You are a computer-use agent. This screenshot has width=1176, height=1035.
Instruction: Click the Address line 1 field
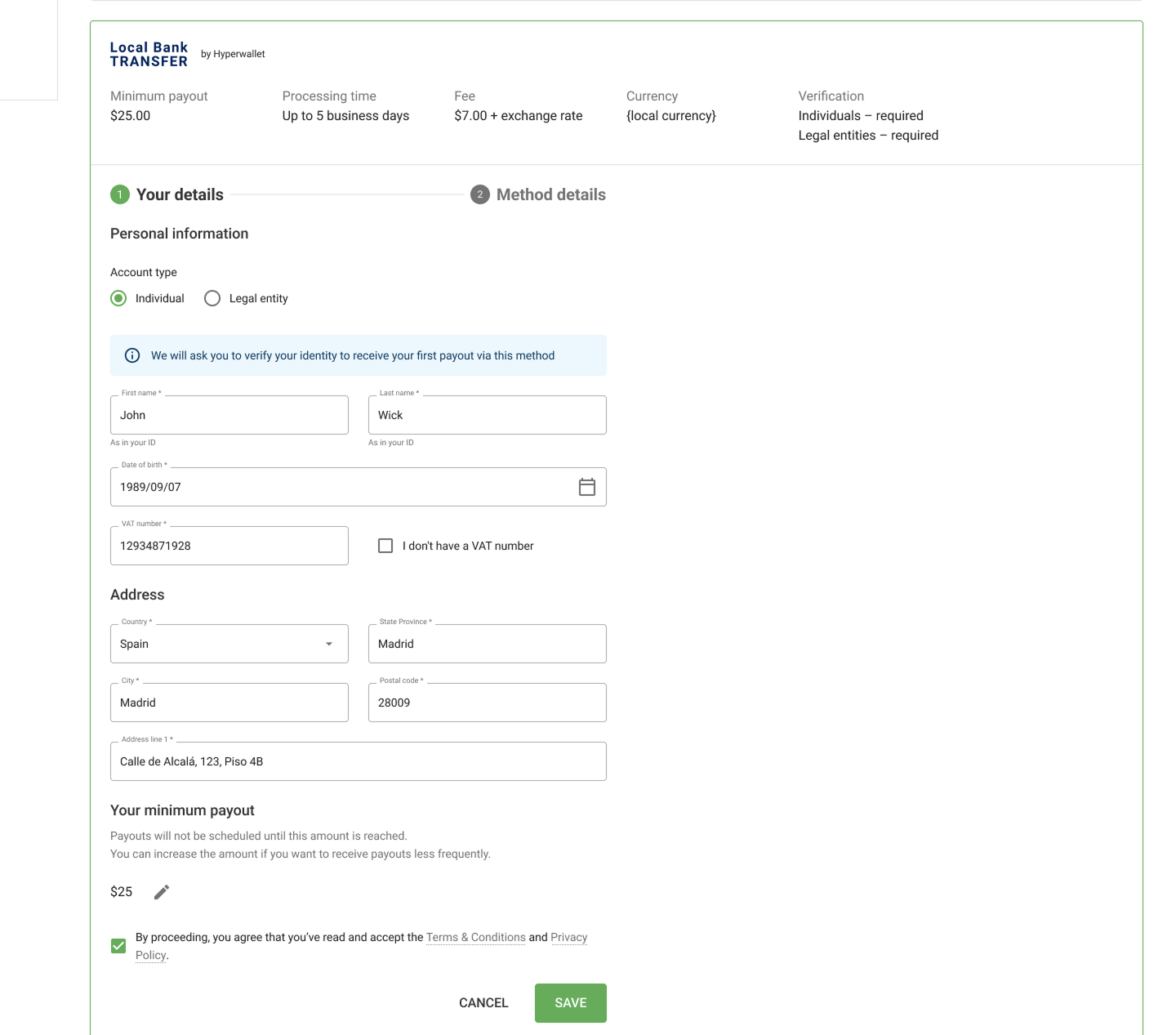(358, 761)
